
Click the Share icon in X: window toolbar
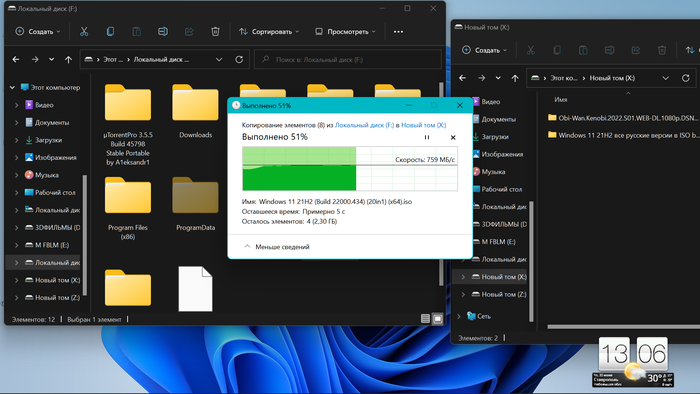pyautogui.click(x=636, y=50)
